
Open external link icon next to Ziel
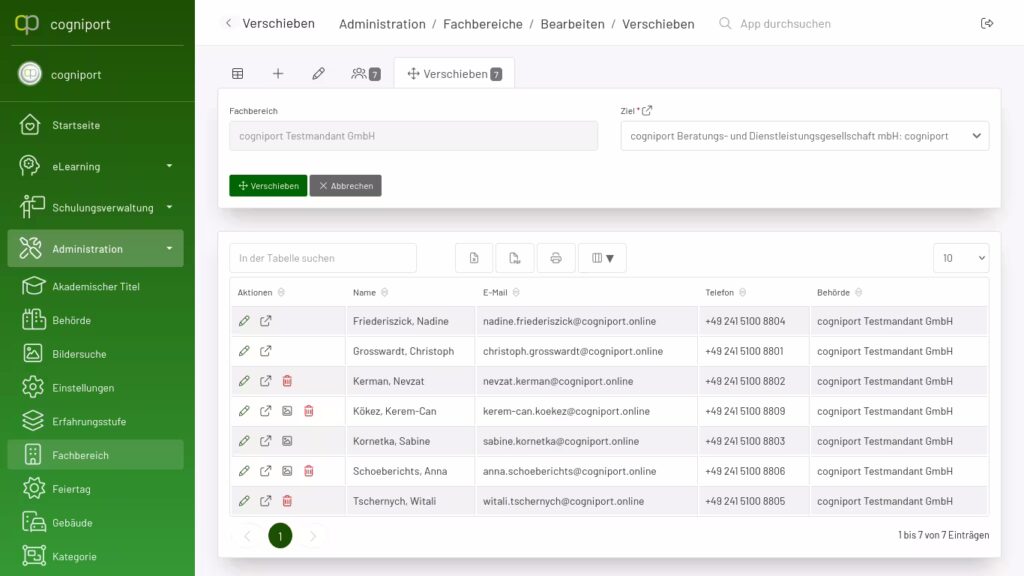[647, 111]
